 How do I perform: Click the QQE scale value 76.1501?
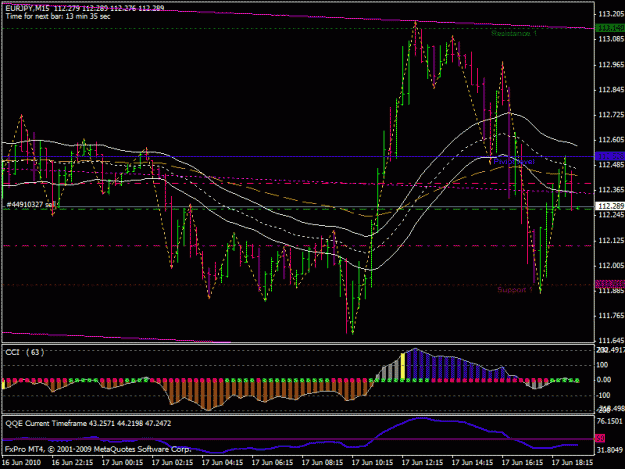click(610, 421)
